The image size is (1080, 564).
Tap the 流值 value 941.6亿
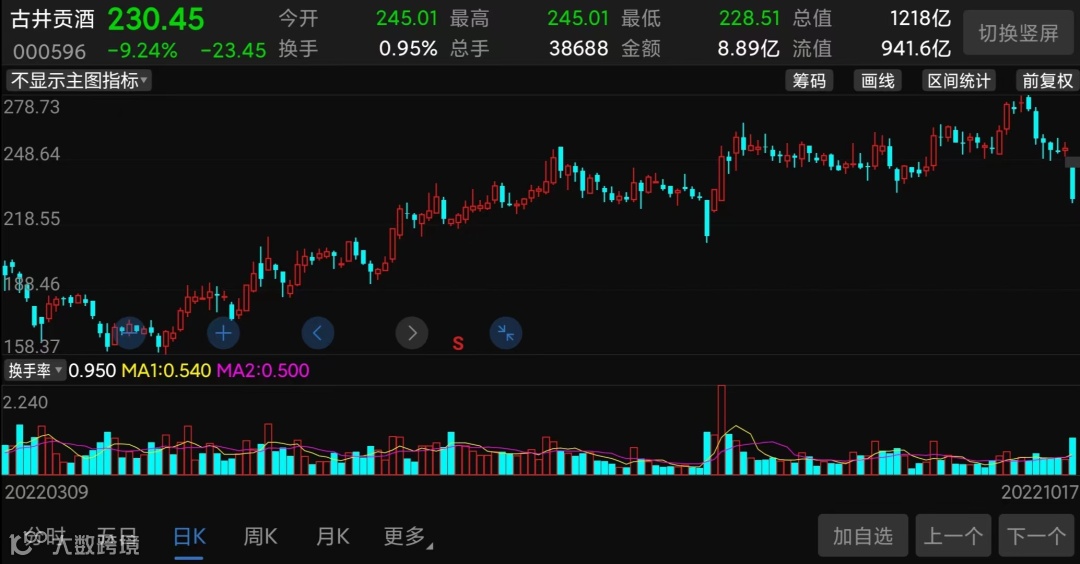click(916, 48)
